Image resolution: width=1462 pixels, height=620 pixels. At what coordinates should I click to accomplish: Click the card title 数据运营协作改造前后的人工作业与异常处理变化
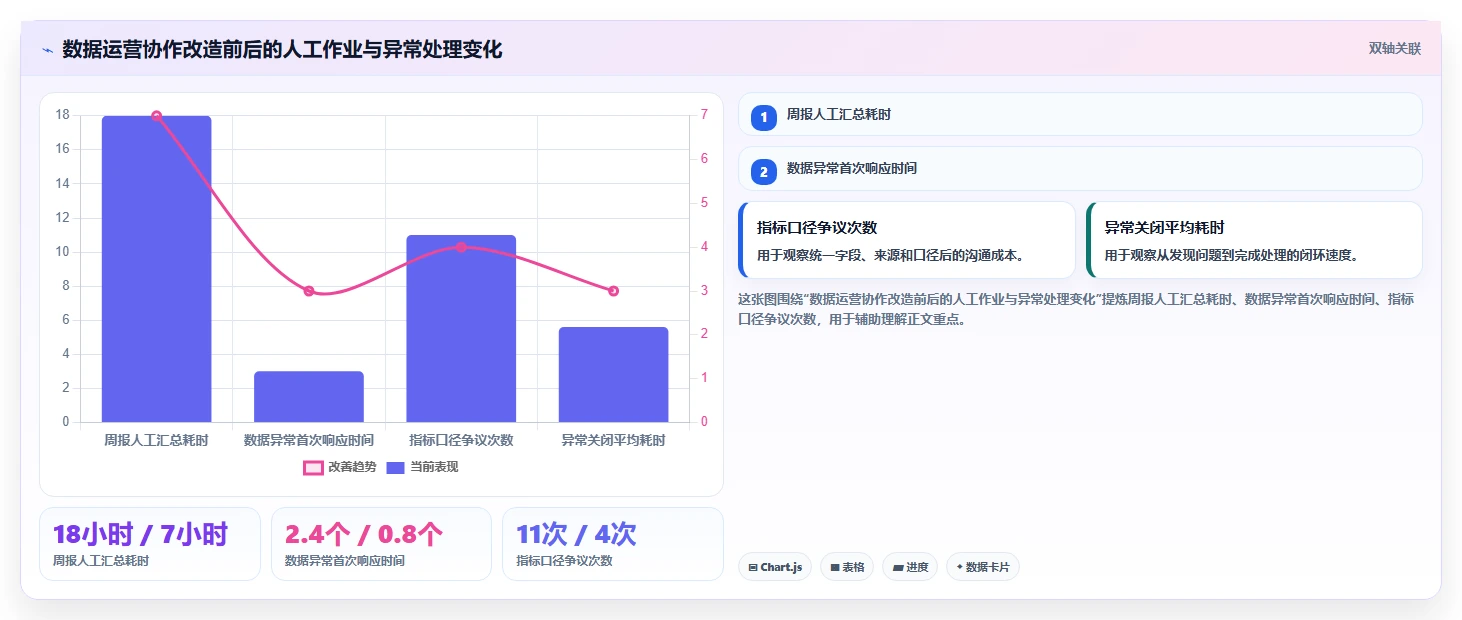[282, 49]
